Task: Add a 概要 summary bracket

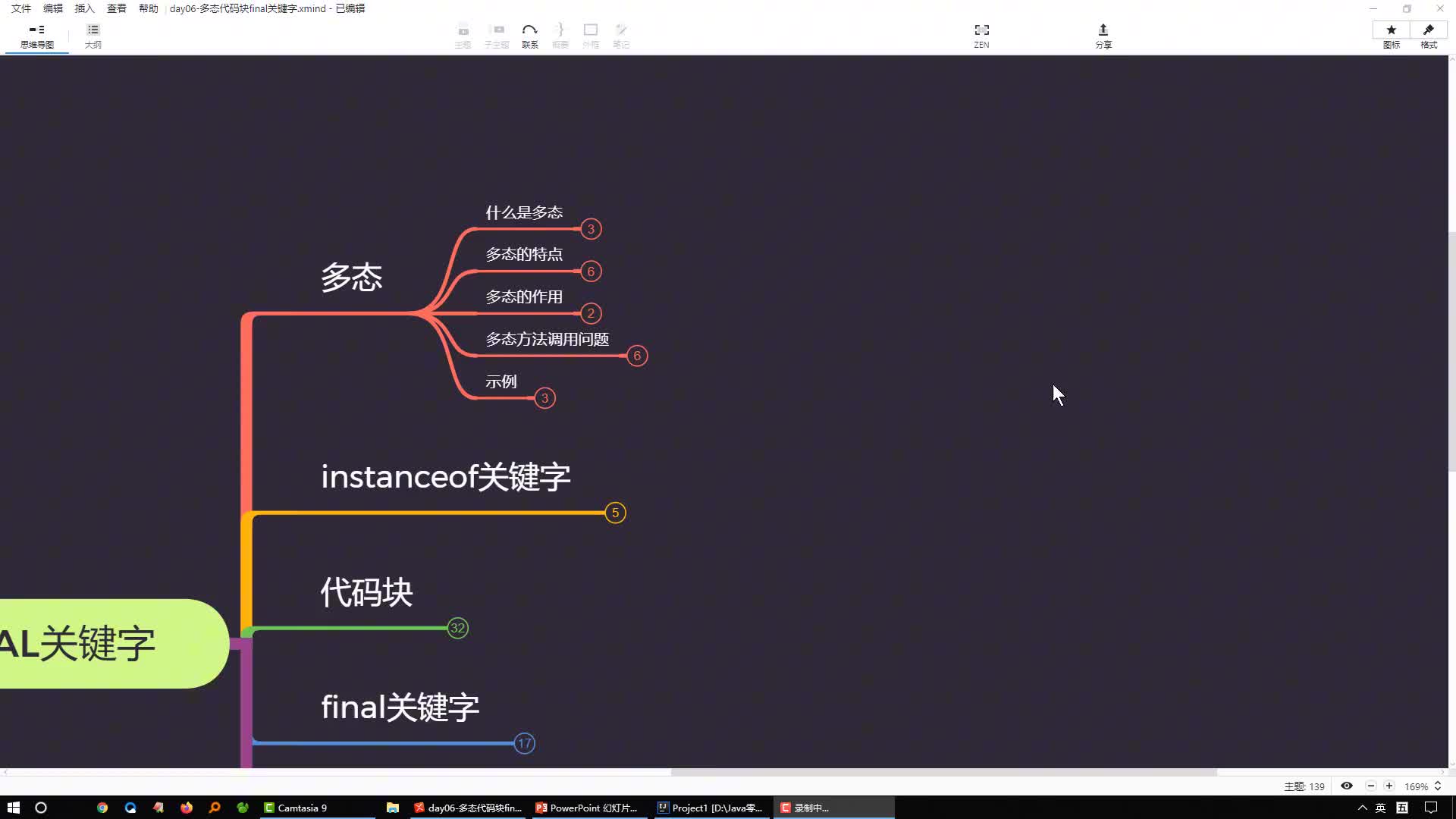Action: pos(560,36)
